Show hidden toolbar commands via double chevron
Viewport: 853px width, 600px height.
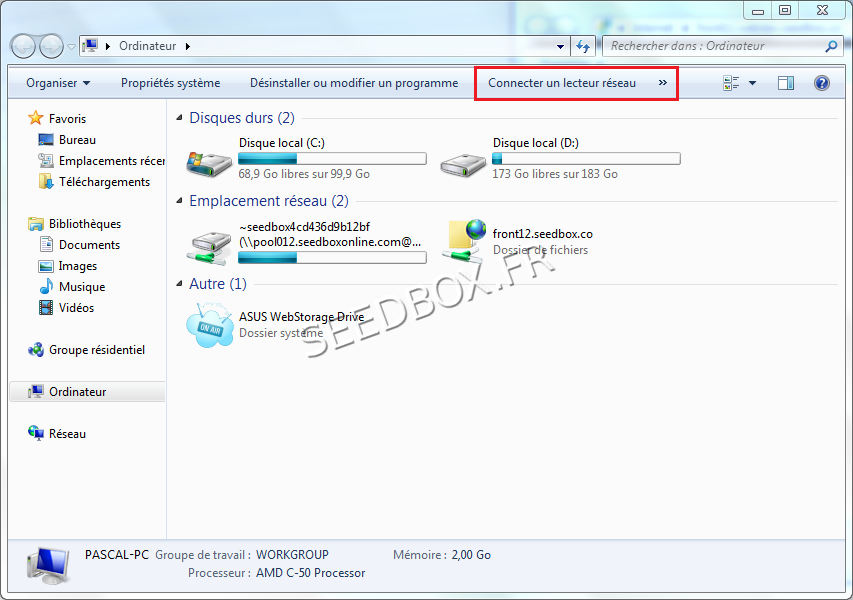click(662, 83)
